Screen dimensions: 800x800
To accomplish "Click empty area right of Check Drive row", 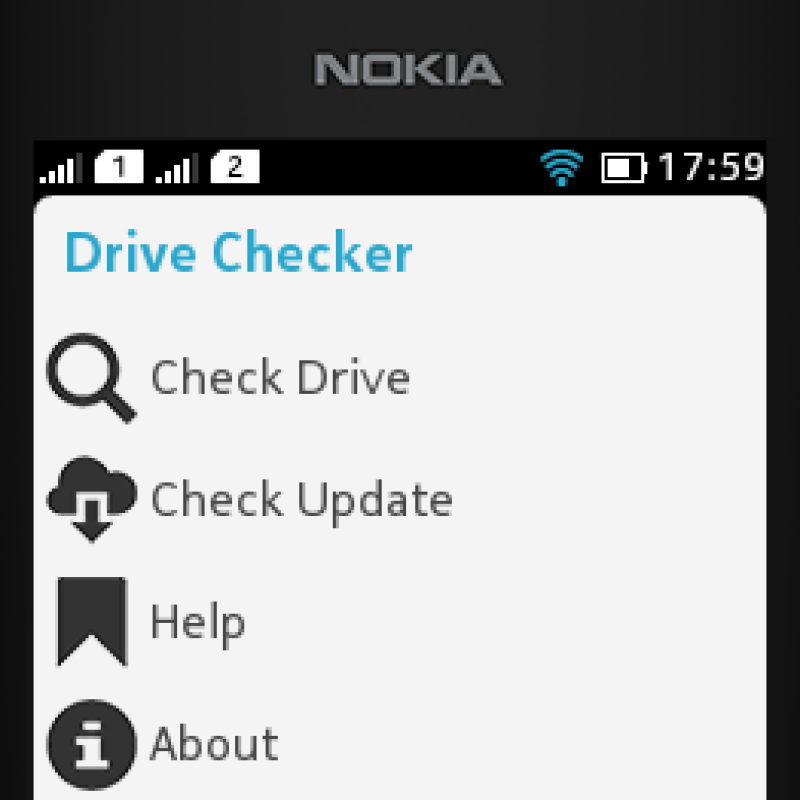I will [x=587, y=378].
